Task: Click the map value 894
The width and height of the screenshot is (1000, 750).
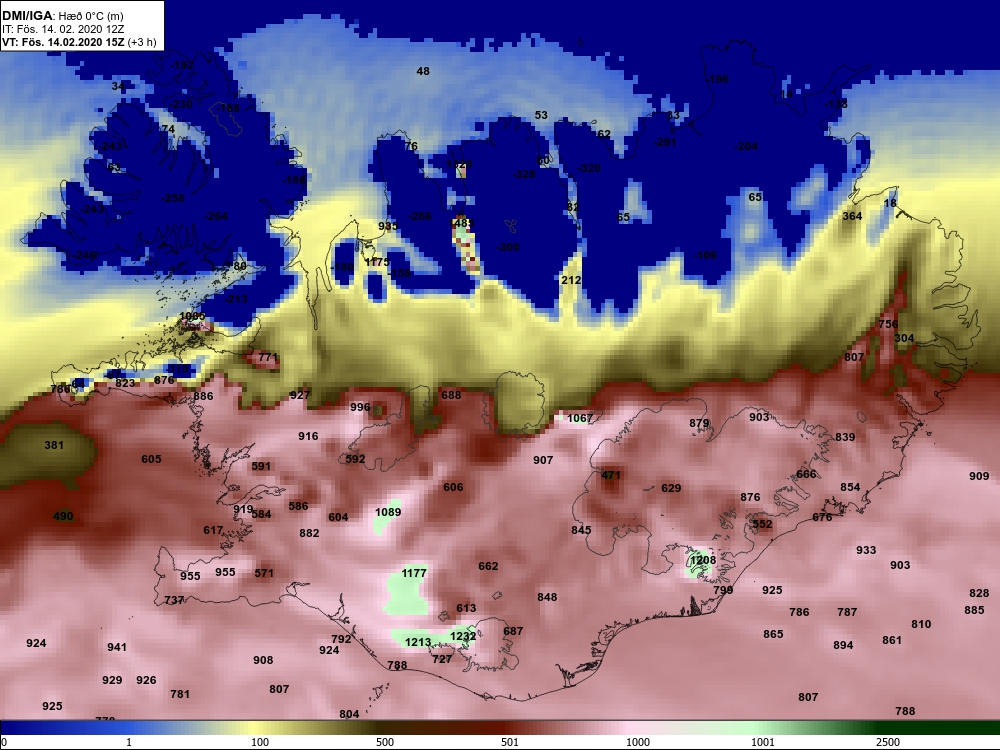Action: [843, 645]
